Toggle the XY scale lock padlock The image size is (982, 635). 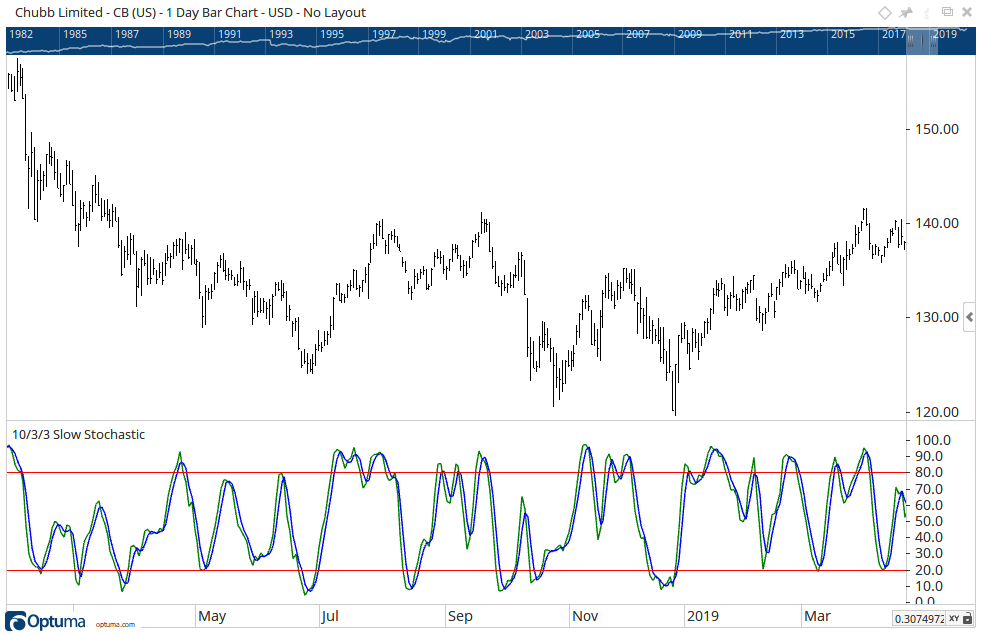click(x=968, y=619)
